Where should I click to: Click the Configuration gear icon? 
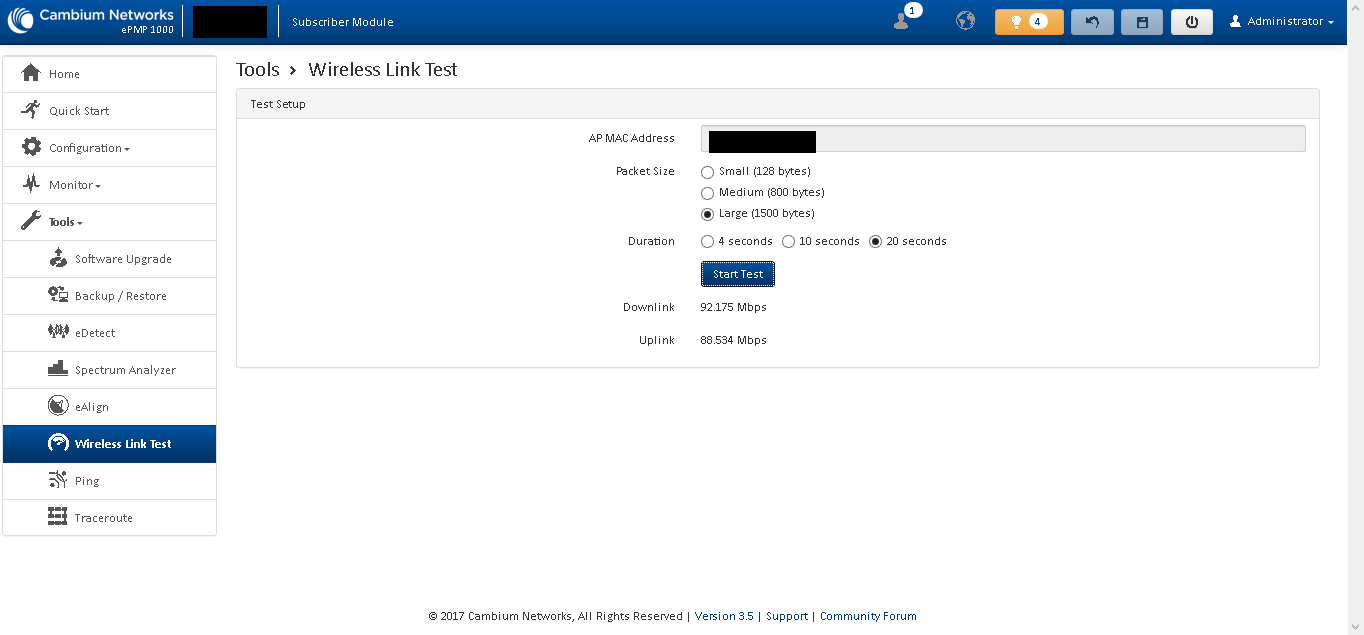[x=31, y=147]
